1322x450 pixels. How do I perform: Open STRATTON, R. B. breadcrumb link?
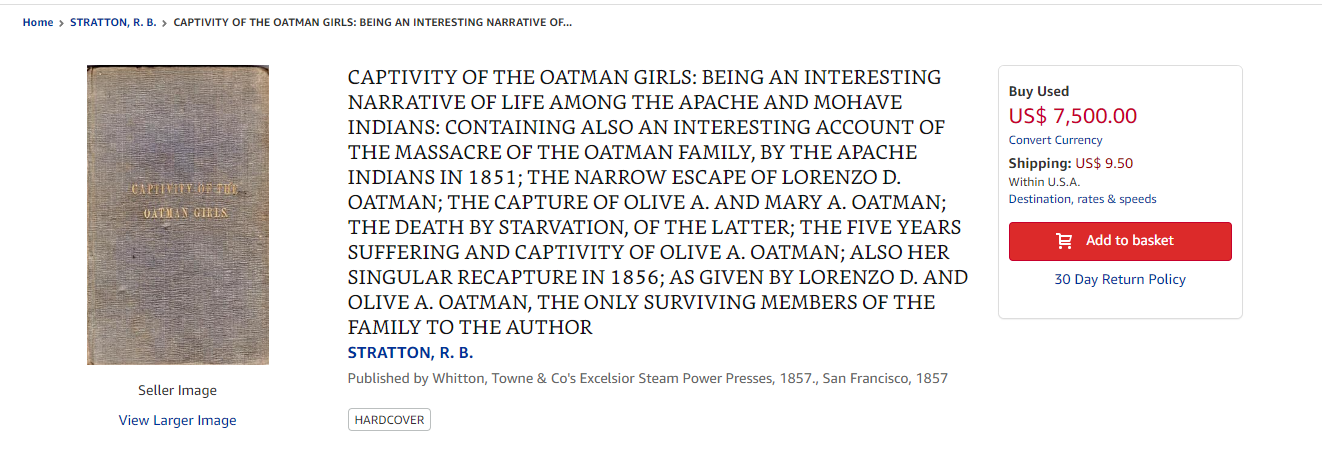113,22
